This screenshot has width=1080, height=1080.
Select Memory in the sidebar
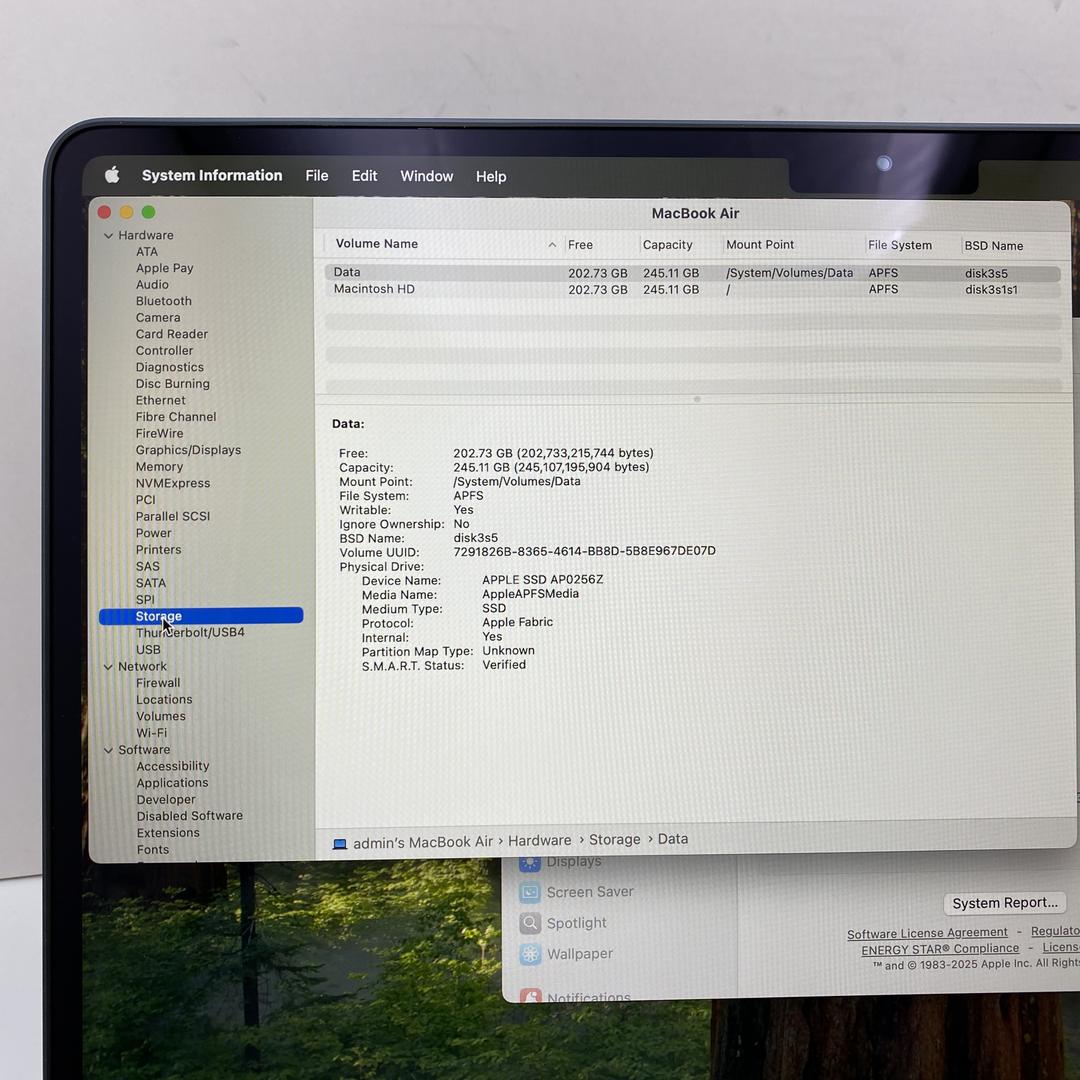159,466
